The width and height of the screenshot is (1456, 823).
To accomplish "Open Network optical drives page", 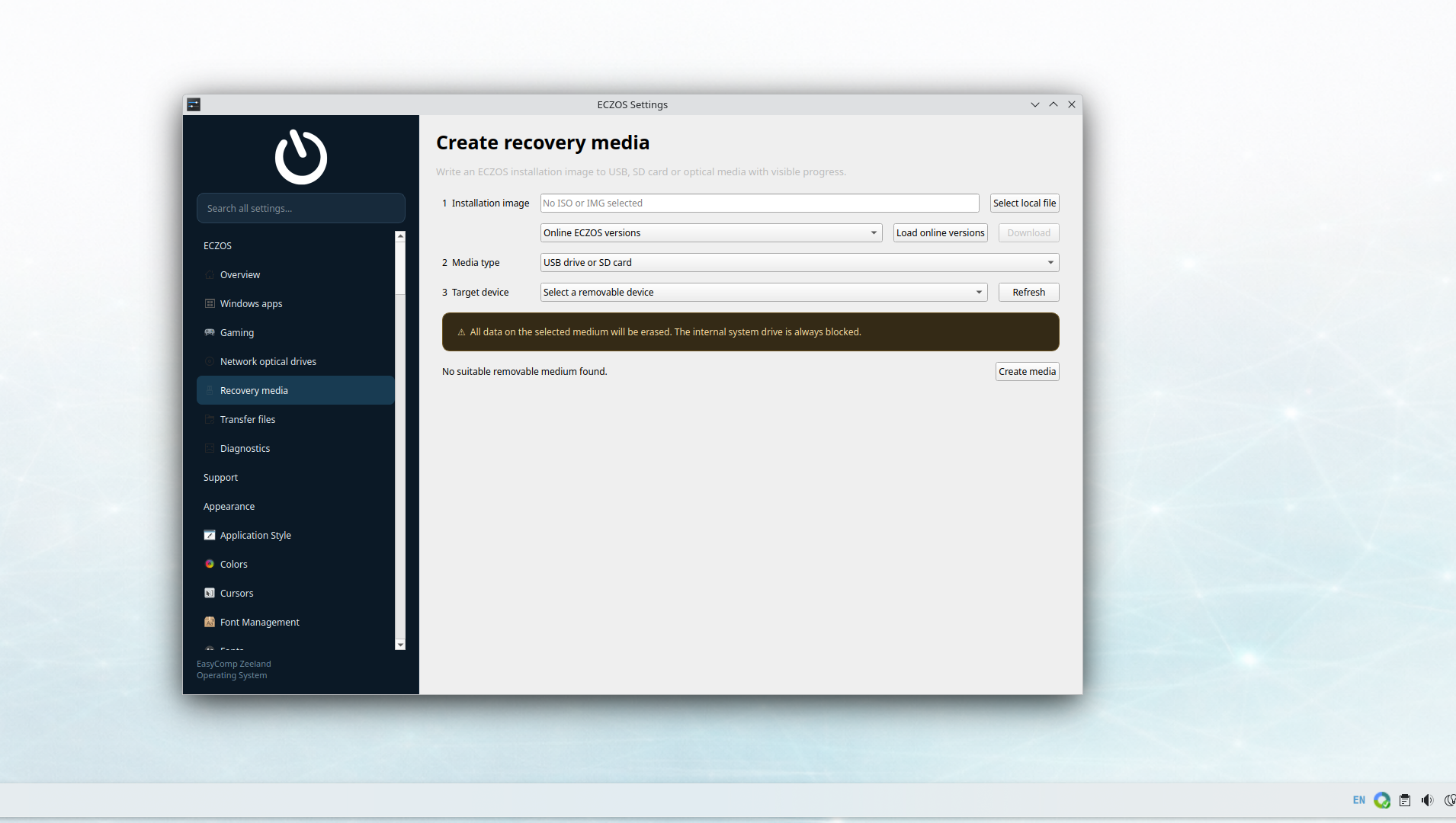I will click(296, 361).
